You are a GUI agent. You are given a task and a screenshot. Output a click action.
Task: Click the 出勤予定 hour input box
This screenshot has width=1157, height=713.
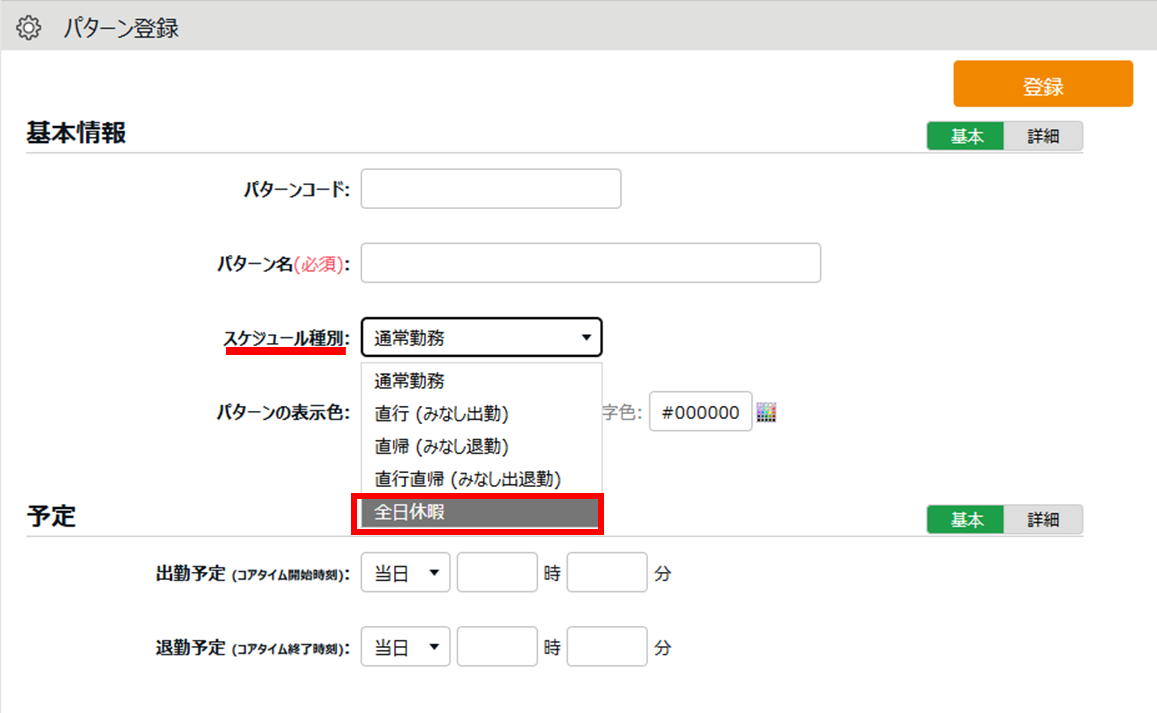(497, 573)
